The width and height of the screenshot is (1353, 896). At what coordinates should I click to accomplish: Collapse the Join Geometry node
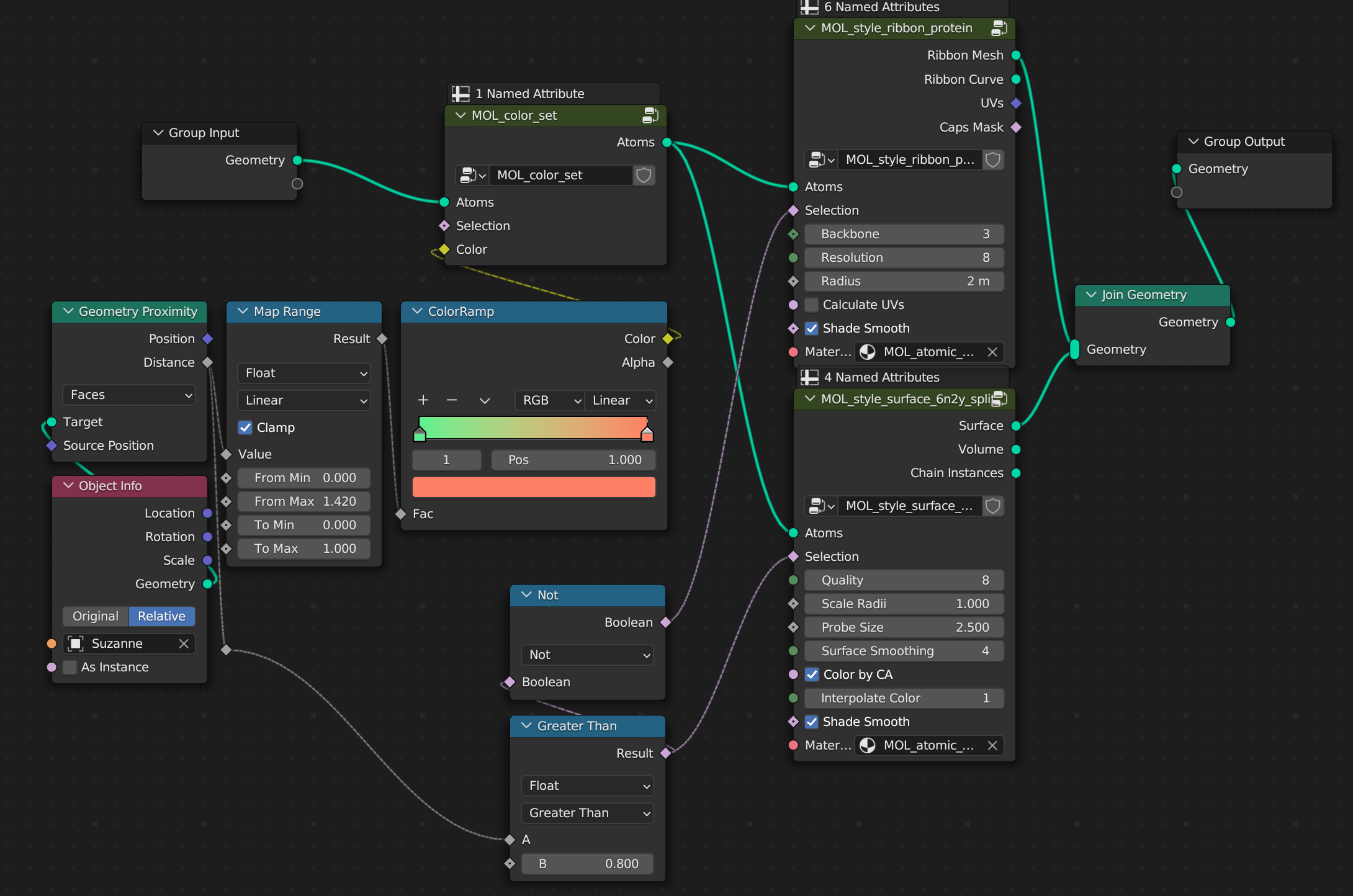point(1091,295)
